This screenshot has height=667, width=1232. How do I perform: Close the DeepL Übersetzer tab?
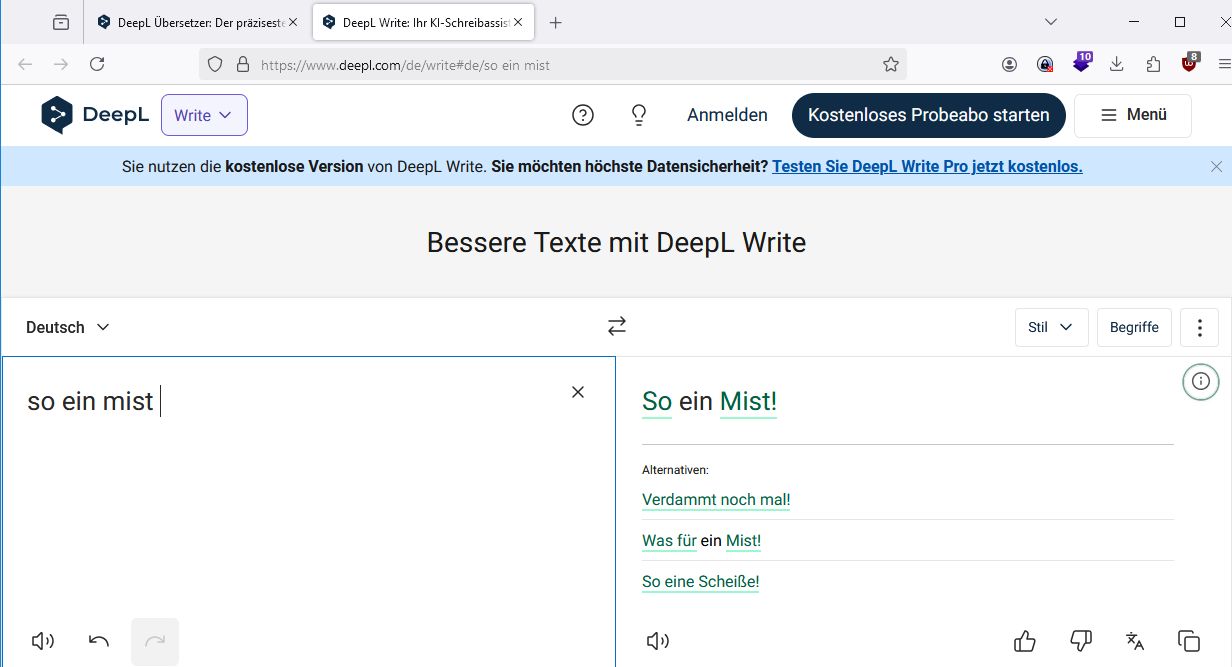pos(292,22)
